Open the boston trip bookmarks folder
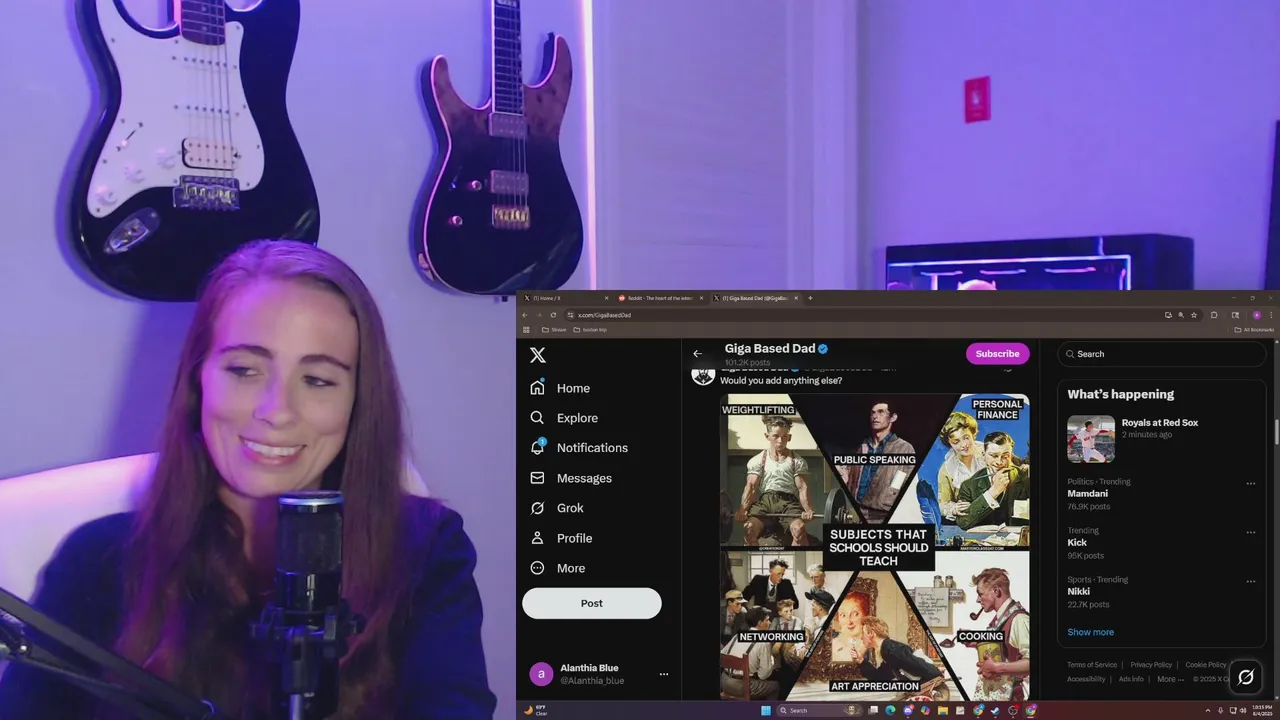The height and width of the screenshot is (720, 1280). coord(589,330)
